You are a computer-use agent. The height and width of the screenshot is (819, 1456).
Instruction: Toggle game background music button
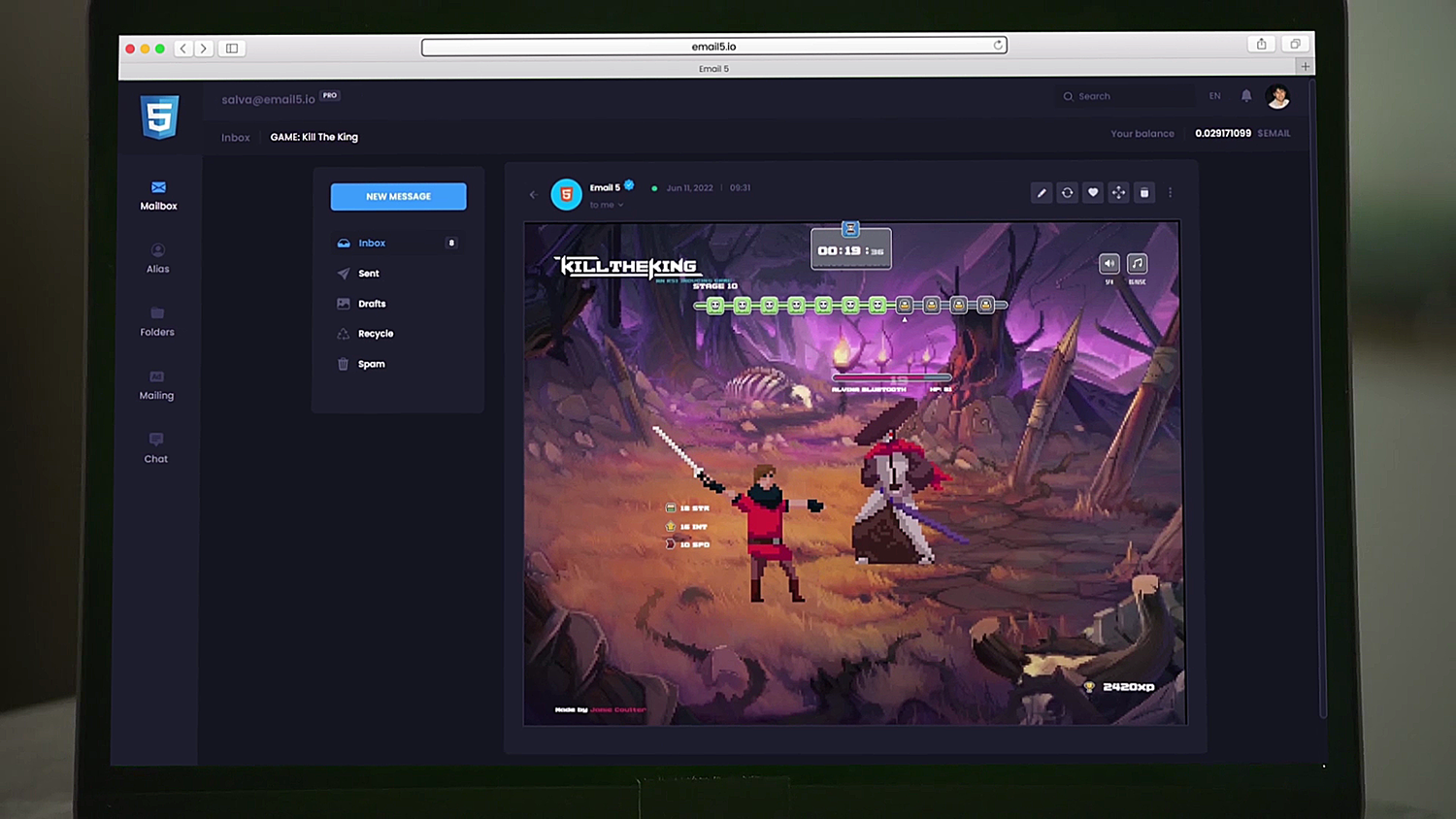[x=1138, y=264]
